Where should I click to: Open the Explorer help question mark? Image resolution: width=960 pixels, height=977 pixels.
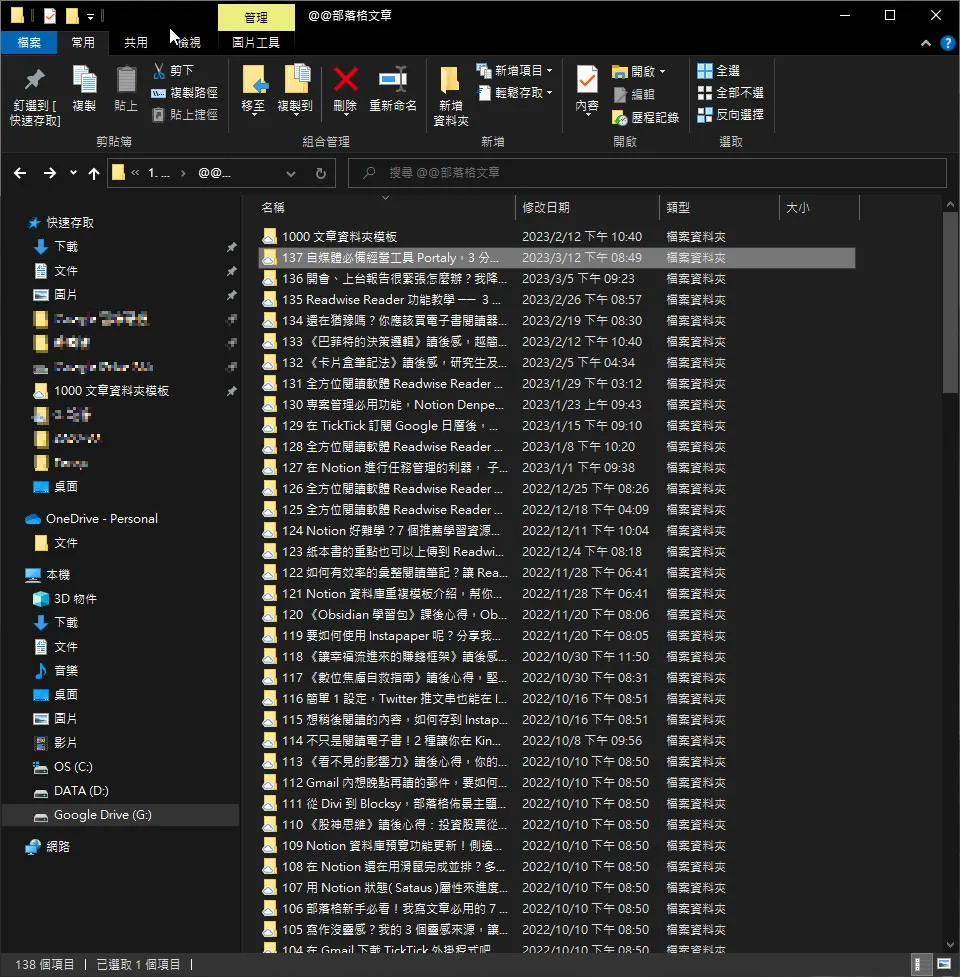click(x=948, y=43)
